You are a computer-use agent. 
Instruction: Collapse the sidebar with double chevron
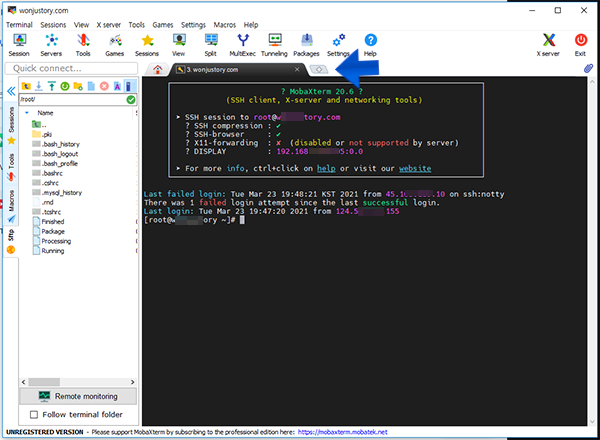pos(11,91)
